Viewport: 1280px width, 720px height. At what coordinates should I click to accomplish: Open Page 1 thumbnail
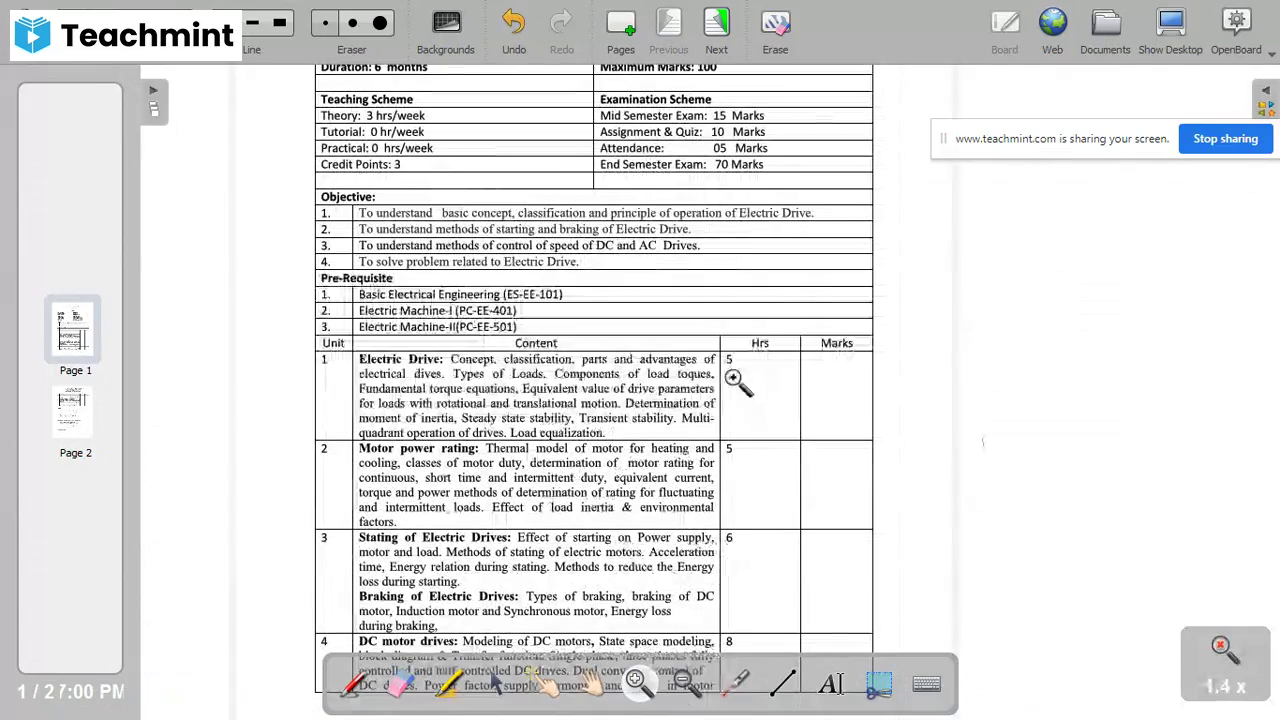click(72, 330)
